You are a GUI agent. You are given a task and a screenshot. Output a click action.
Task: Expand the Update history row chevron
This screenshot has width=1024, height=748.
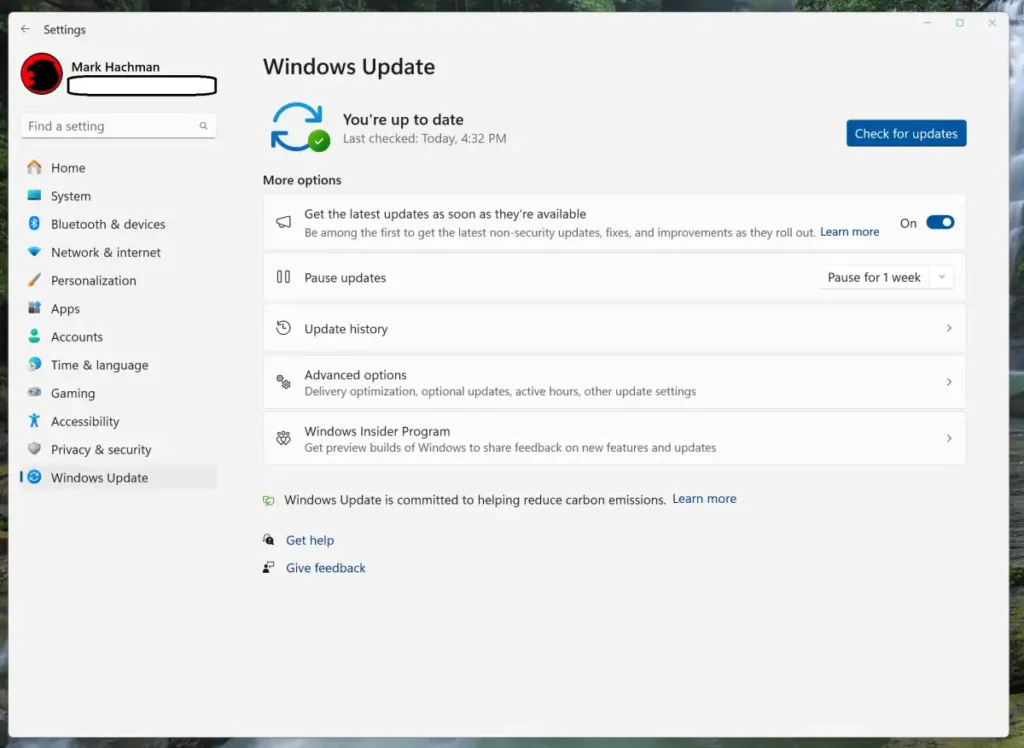(x=948, y=328)
